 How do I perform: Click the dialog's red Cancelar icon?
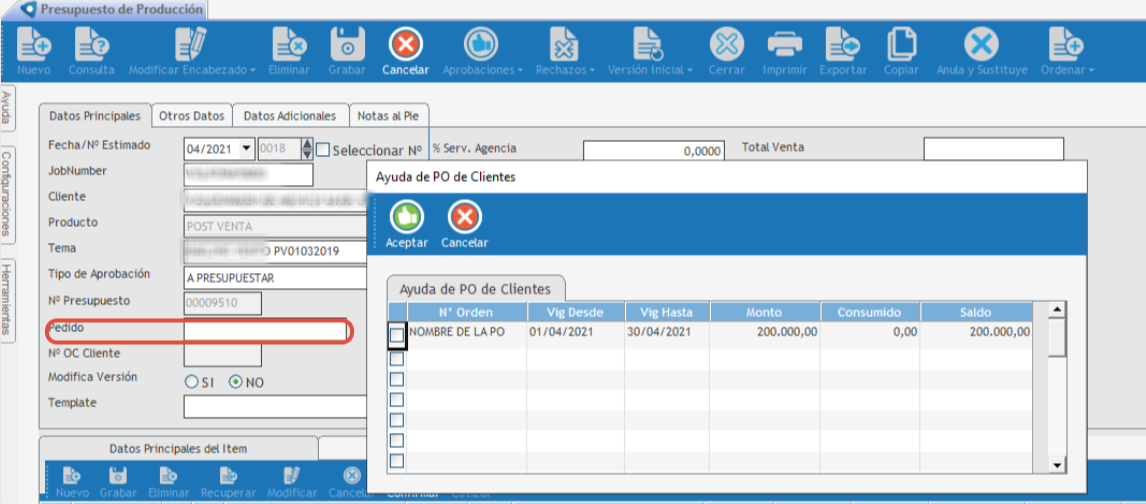(x=464, y=217)
